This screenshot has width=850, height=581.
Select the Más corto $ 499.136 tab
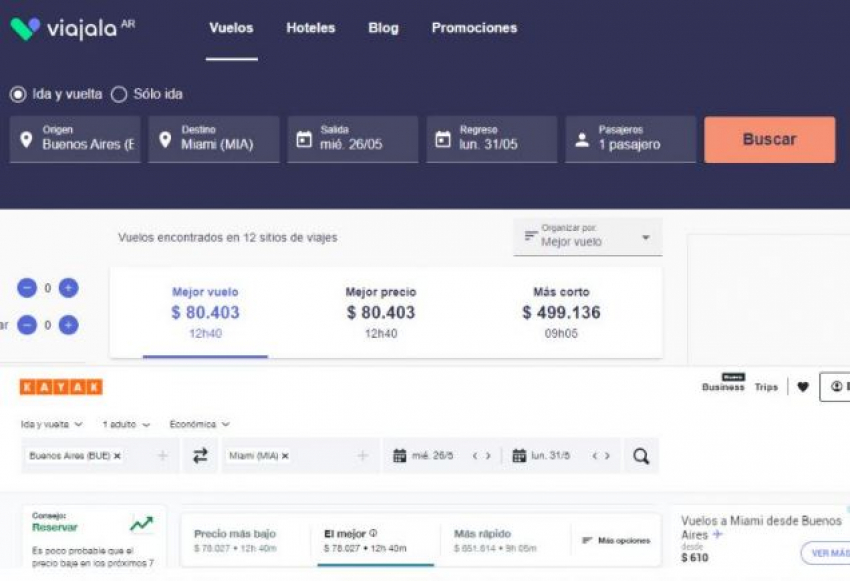(x=561, y=312)
